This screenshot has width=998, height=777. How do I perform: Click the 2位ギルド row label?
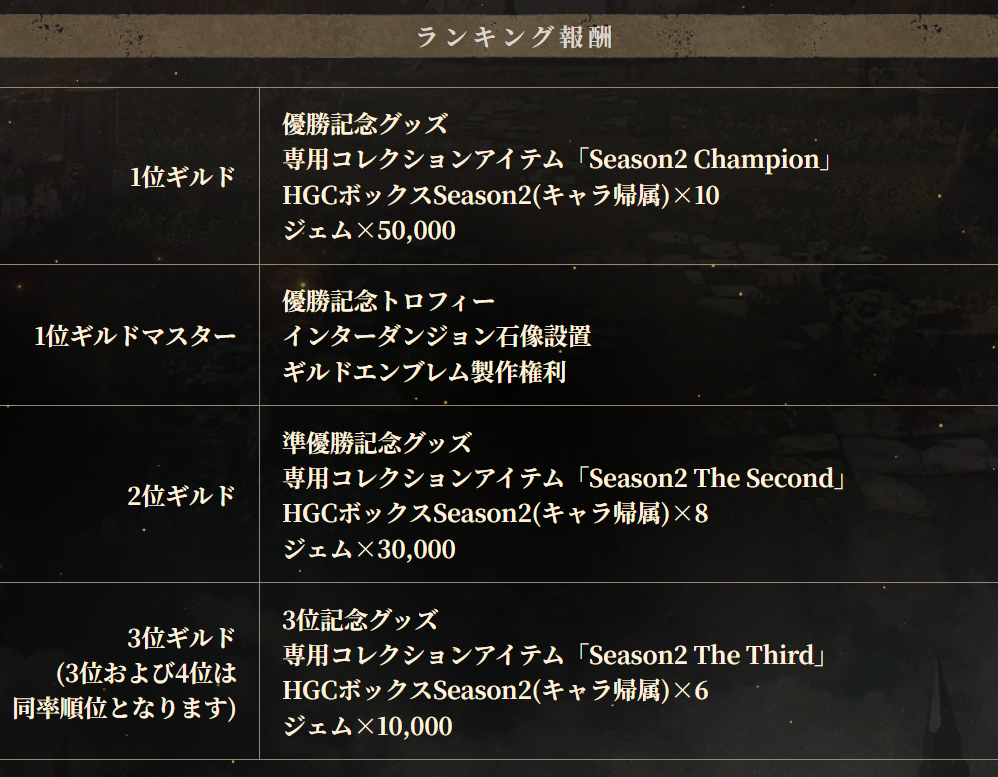tap(182, 495)
